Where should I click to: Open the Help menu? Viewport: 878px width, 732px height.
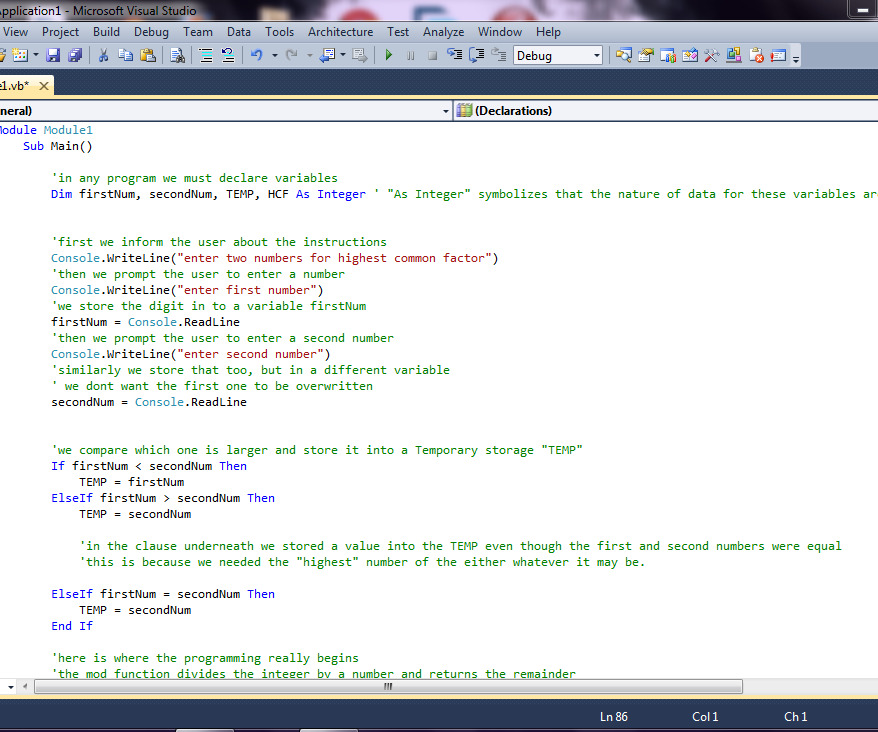548,32
